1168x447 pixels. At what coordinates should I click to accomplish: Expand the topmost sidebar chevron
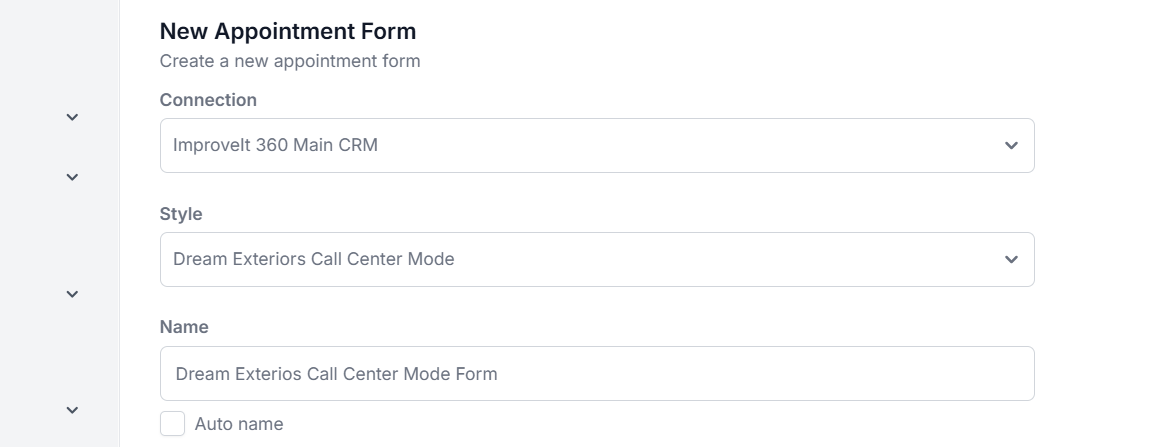(x=72, y=117)
